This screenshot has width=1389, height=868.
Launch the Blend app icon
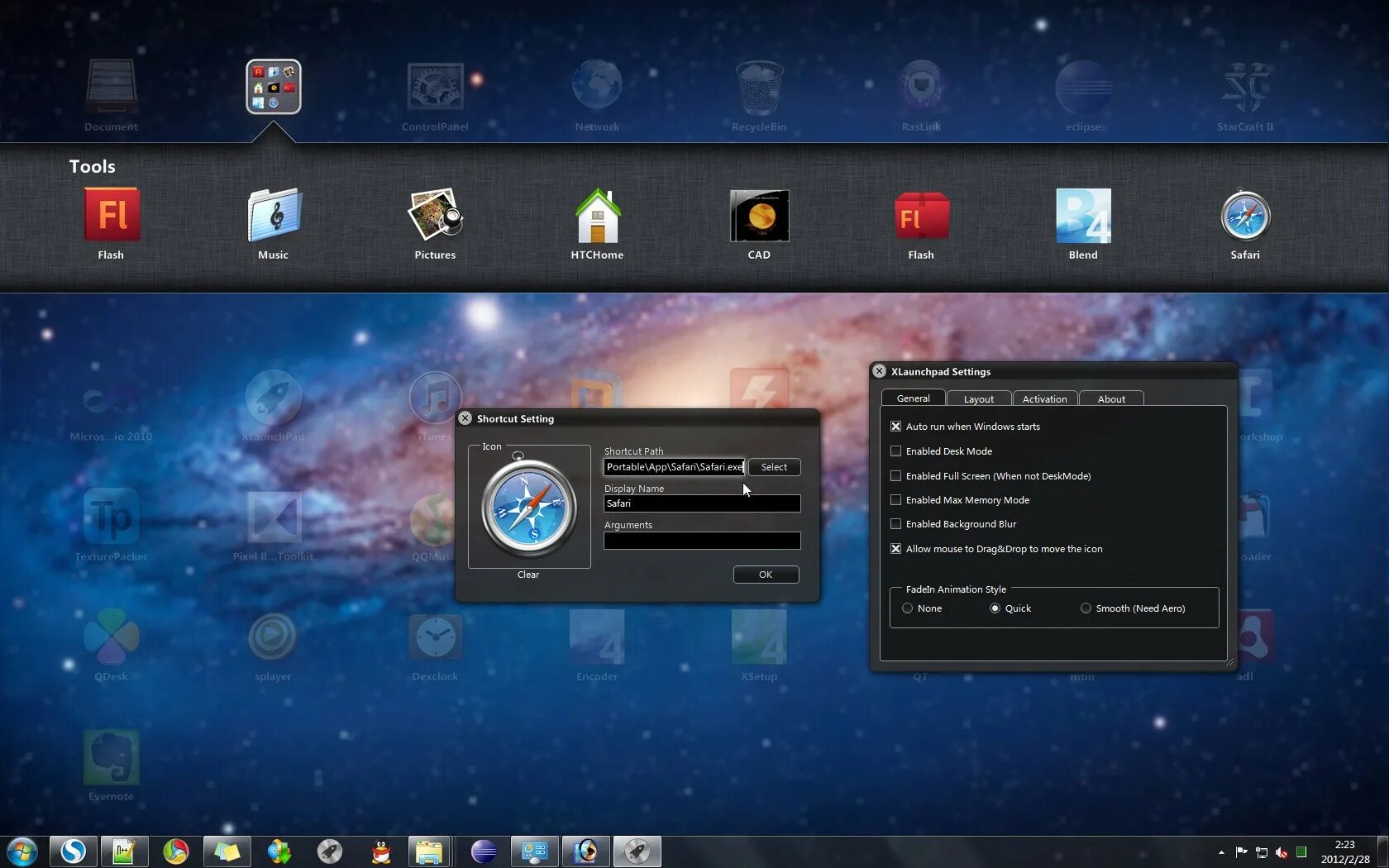pos(1083,216)
